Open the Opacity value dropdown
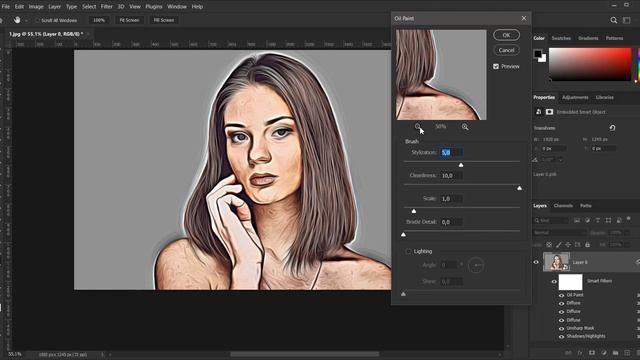Image resolution: width=640 pixels, height=360 pixels. (627, 233)
